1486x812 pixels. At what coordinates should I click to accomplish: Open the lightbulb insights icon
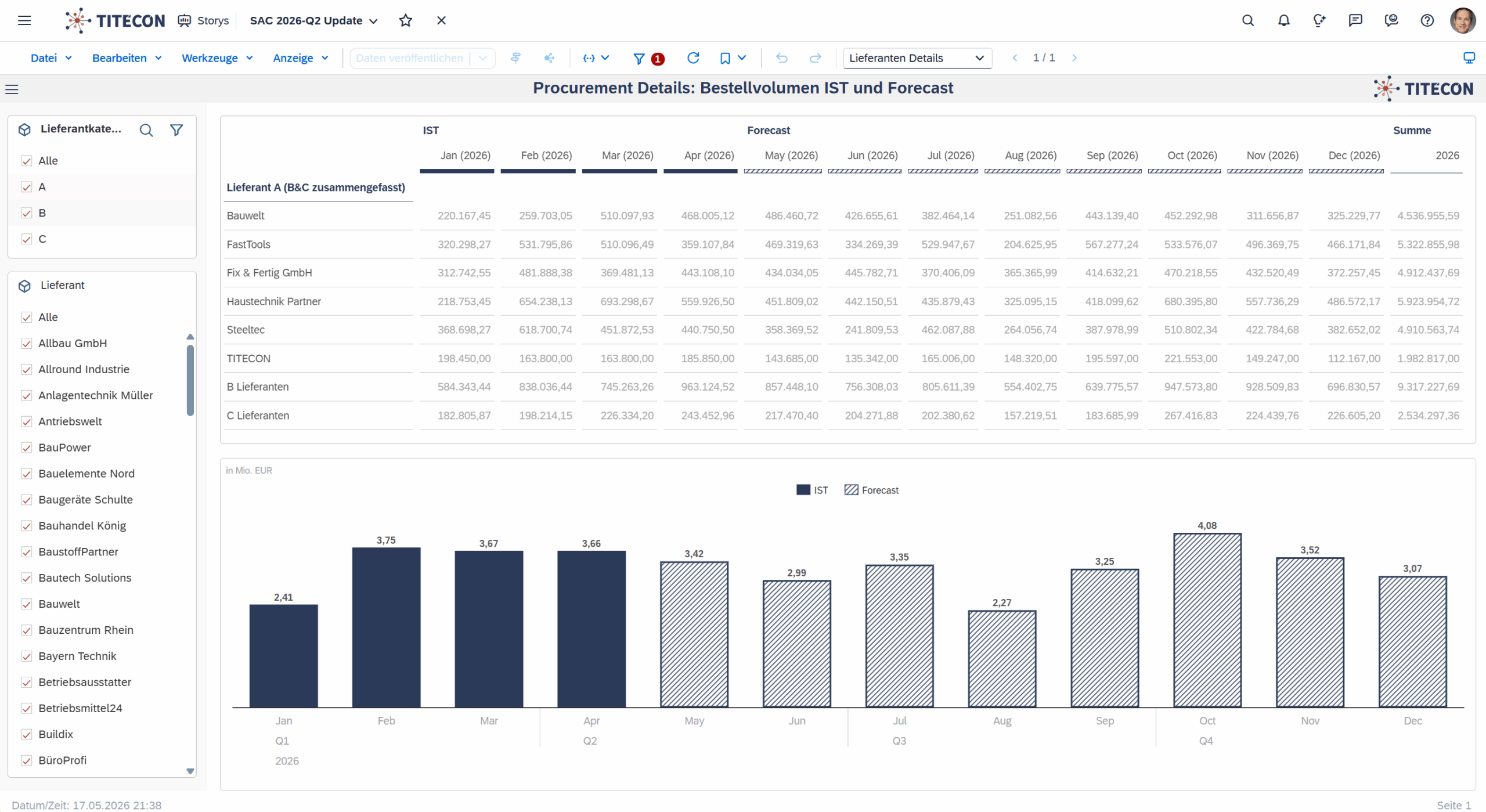tap(1319, 21)
